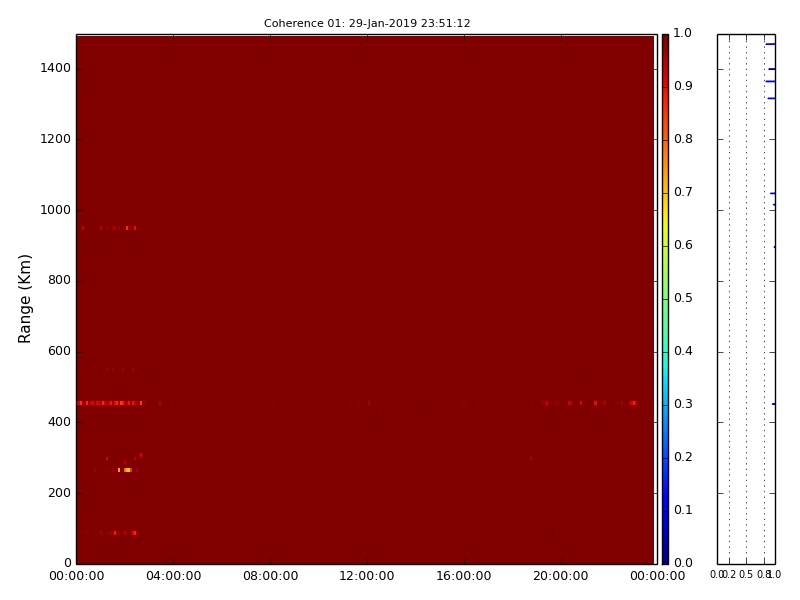
Task: Click the colorbar 0.2 label
Action: 683,457
